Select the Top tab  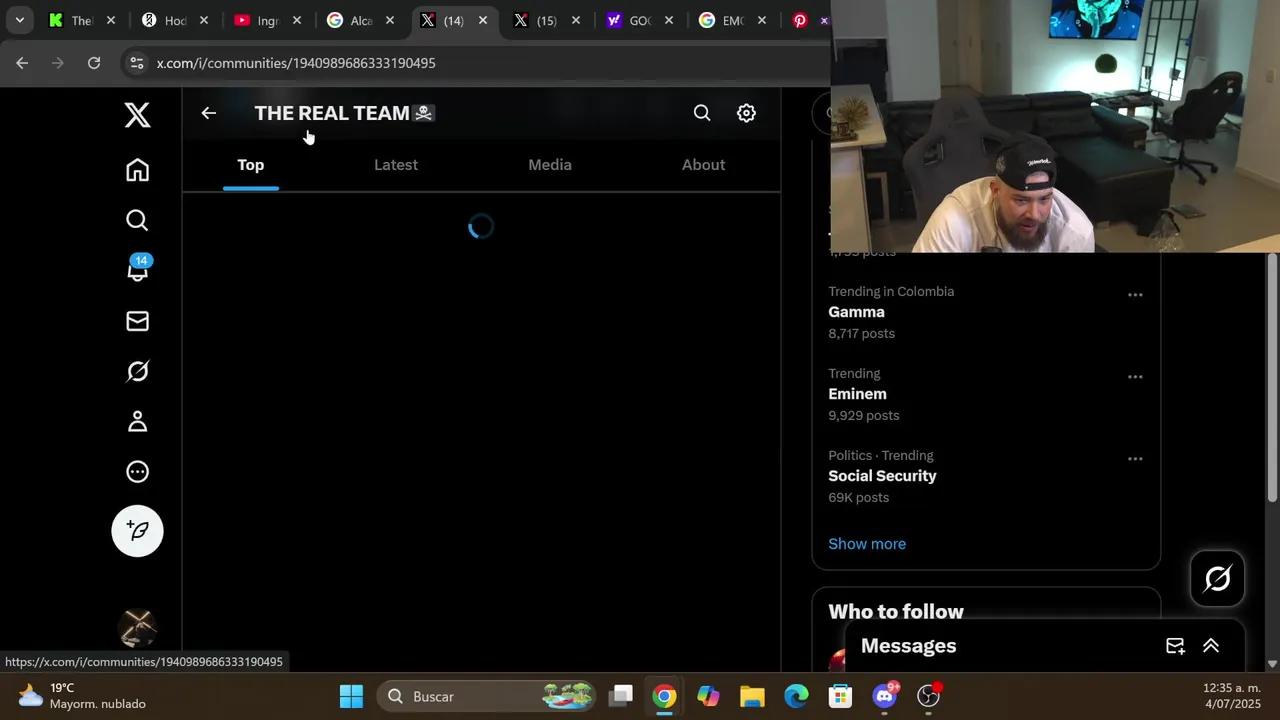tap(251, 165)
